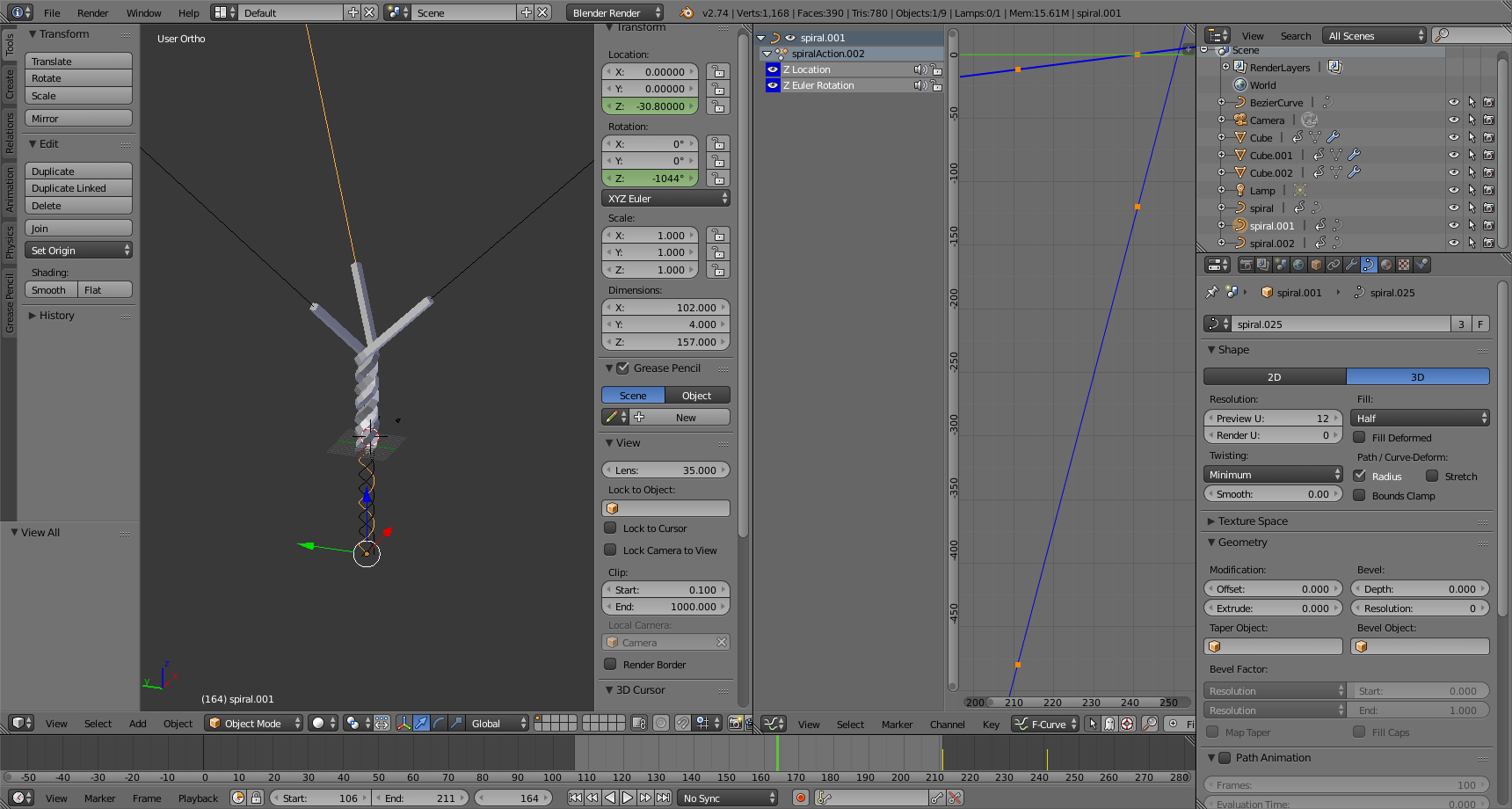Click the Duplicate Linked button

coord(78,187)
